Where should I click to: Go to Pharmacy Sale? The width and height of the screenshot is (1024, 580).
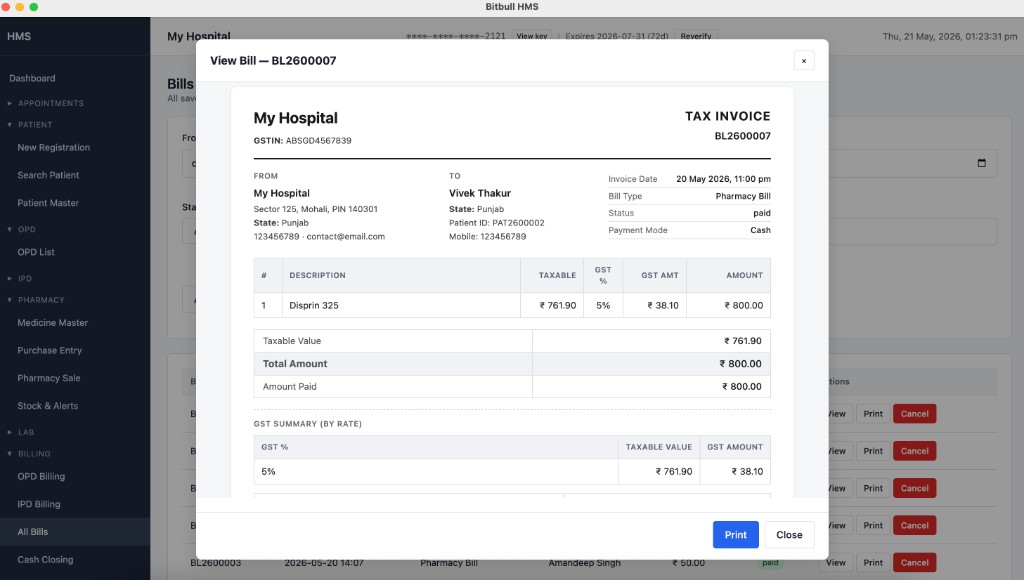click(49, 378)
